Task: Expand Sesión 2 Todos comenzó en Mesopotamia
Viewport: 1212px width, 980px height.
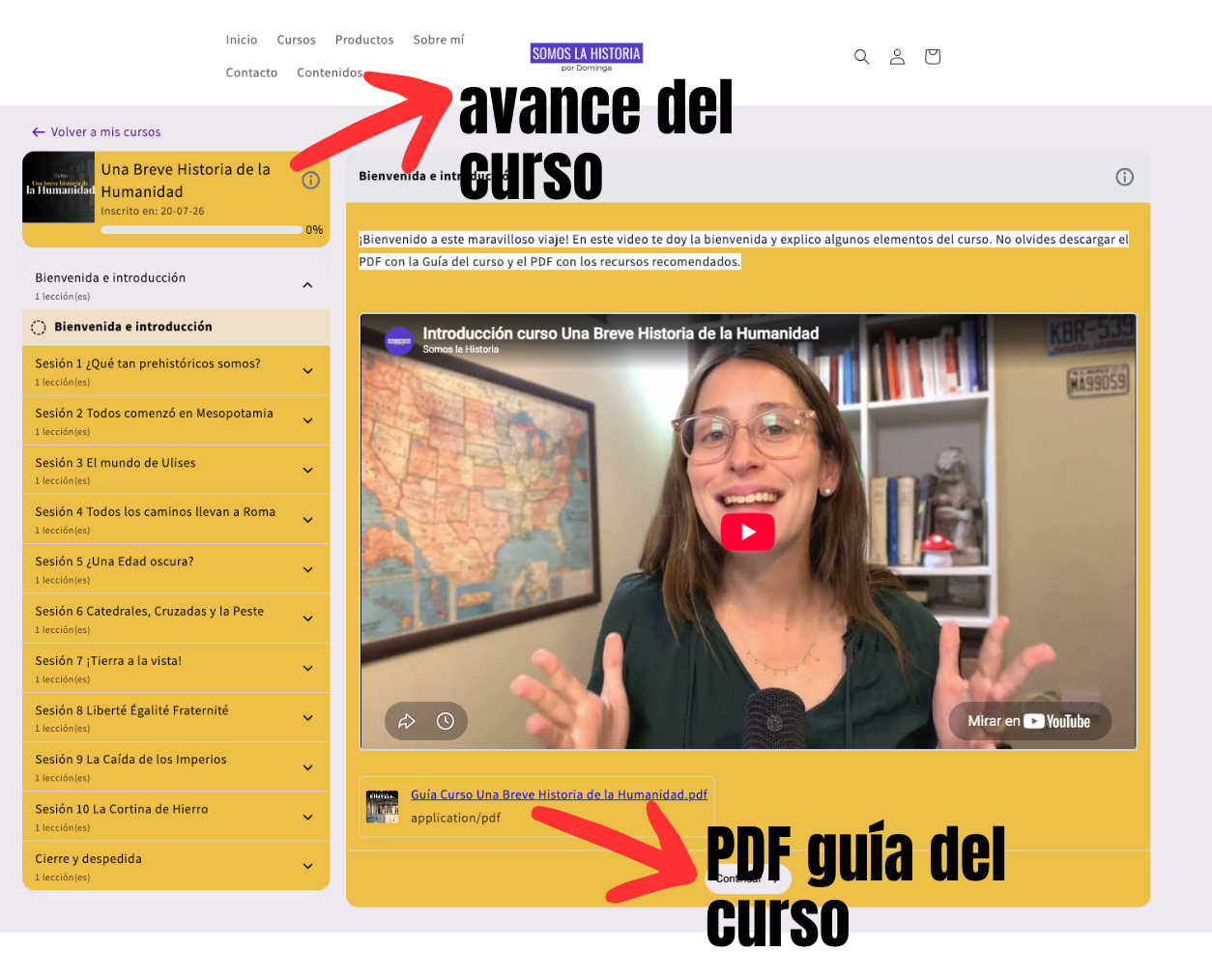Action: click(176, 420)
